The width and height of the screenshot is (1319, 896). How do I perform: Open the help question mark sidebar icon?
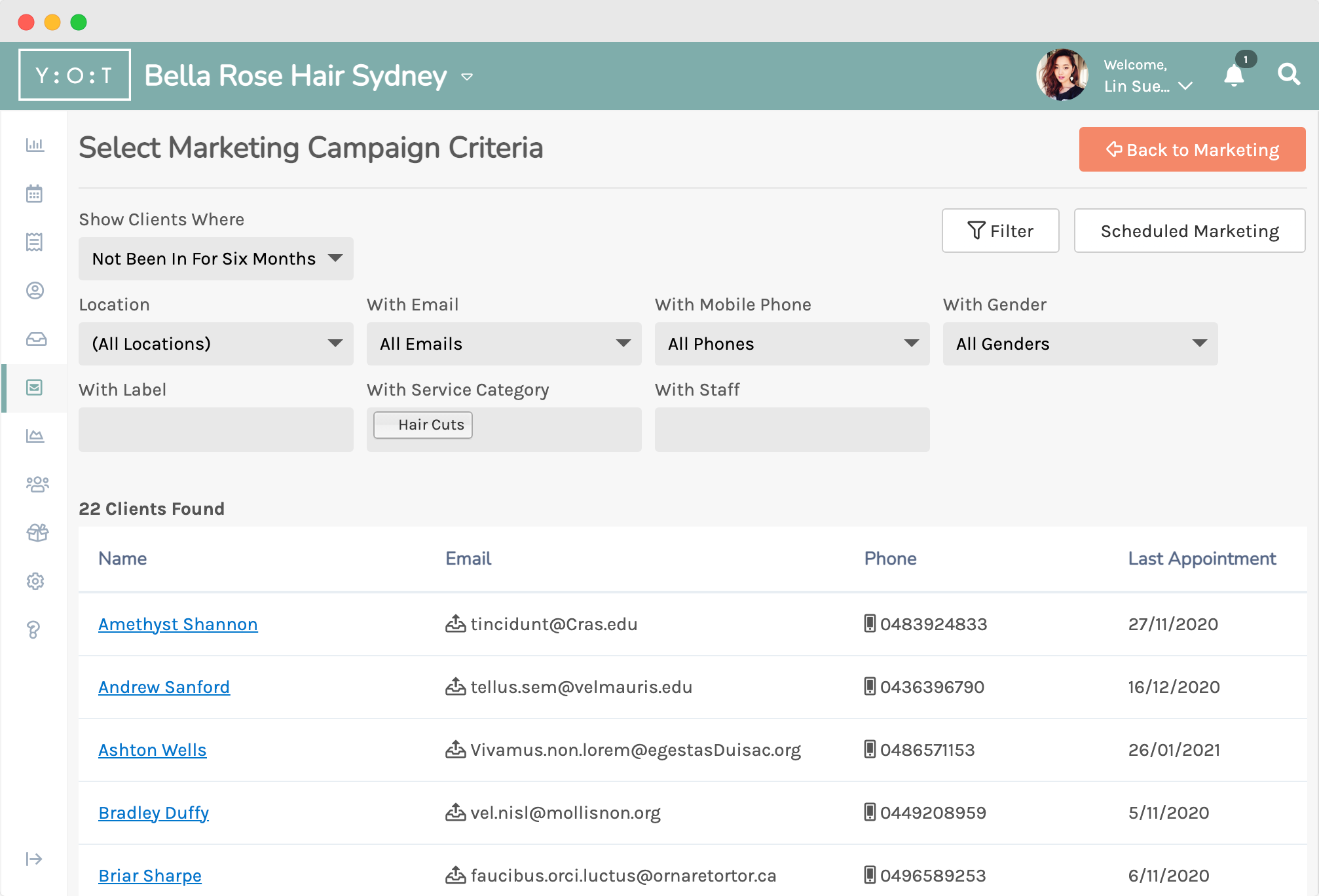[x=33, y=629]
